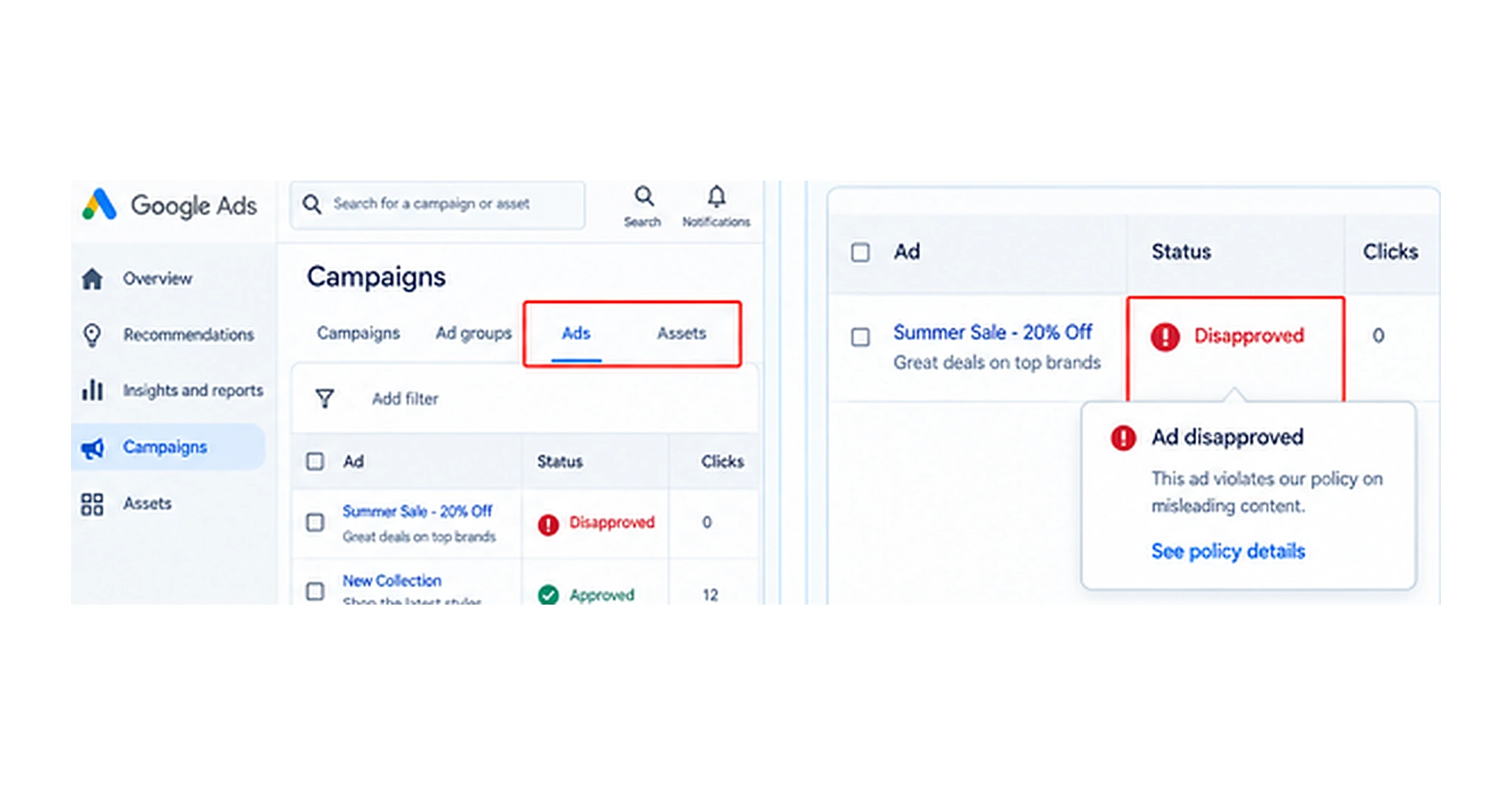Click the clicks value 12
1512x786 pixels.
[710, 596]
